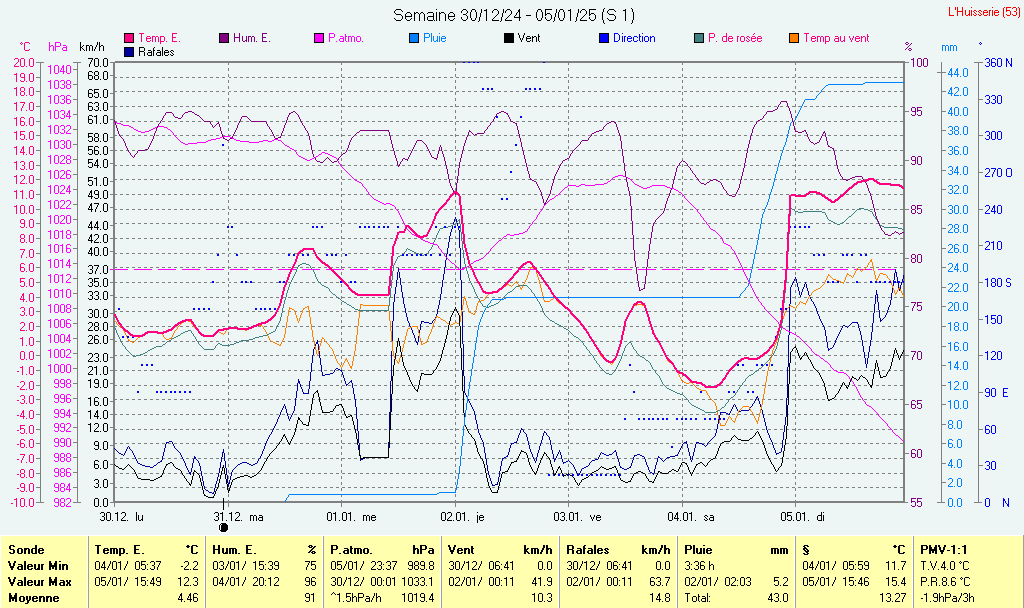Click the maximum pressure value "1033.1"
The width and height of the screenshot is (1024, 608).
pos(418,581)
